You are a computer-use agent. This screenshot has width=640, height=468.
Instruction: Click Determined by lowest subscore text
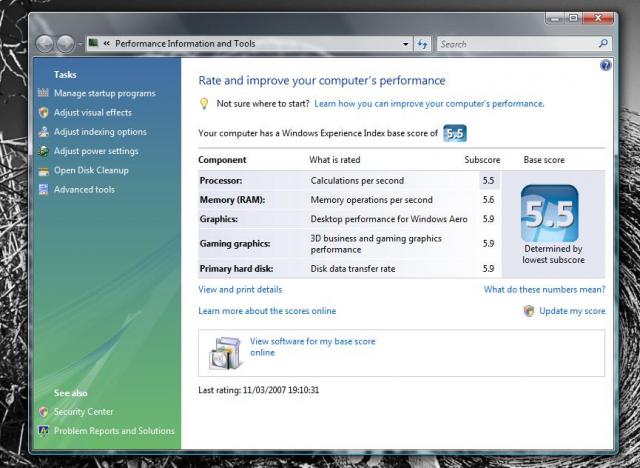coord(553,254)
